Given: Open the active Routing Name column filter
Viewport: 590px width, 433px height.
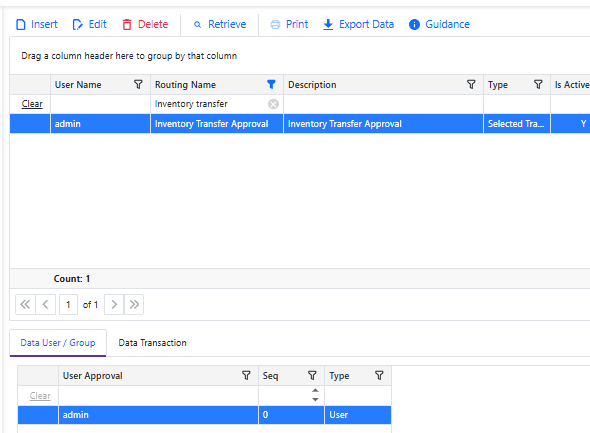Looking at the screenshot, I should 271,84.
